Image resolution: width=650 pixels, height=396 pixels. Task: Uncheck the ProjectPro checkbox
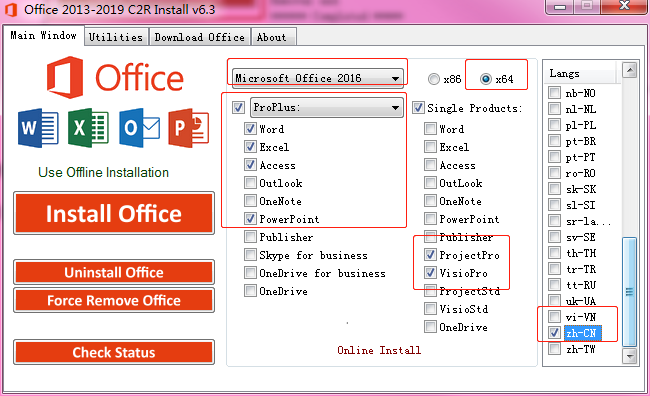(x=430, y=255)
